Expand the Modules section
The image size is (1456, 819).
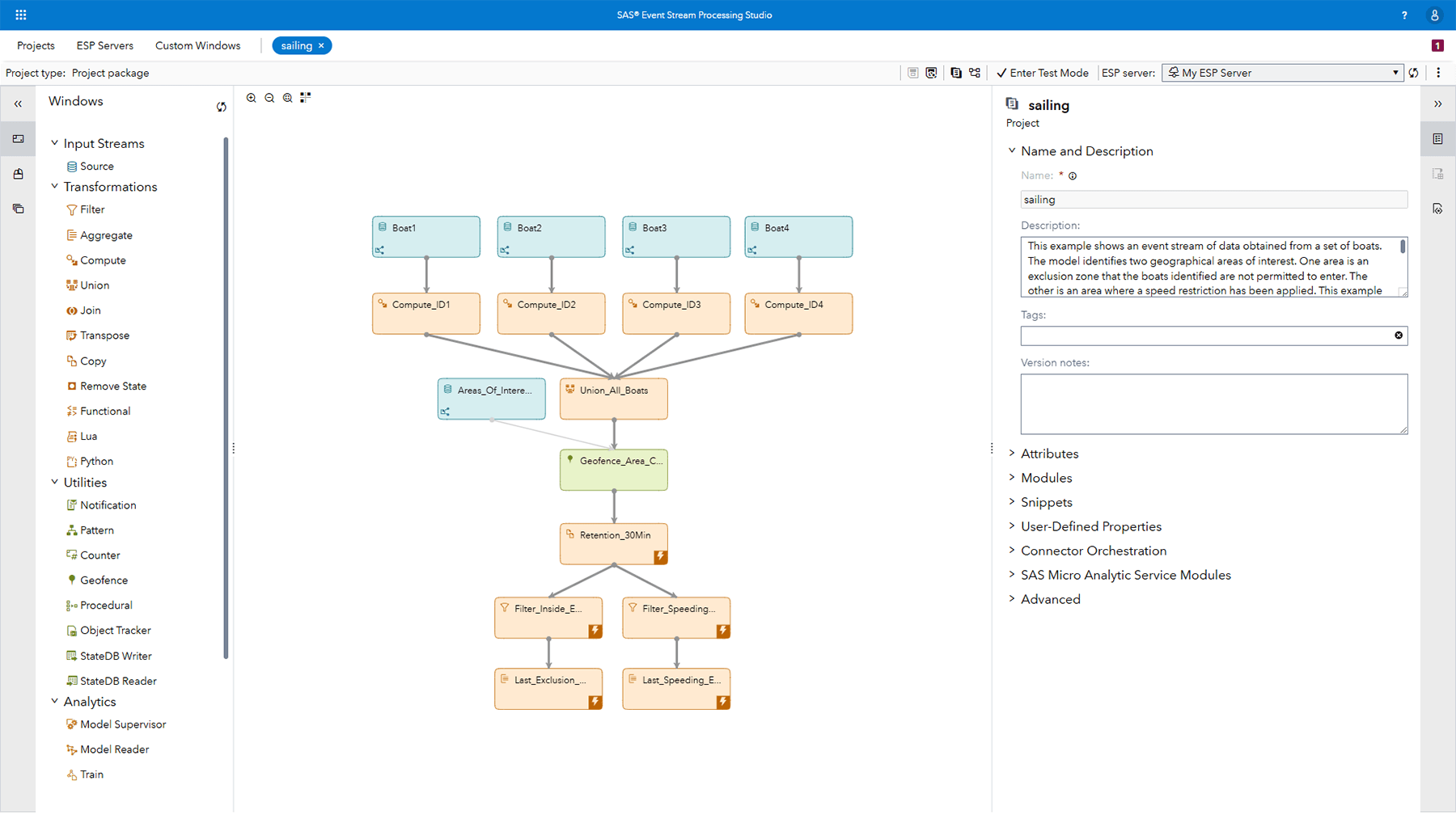point(1012,478)
